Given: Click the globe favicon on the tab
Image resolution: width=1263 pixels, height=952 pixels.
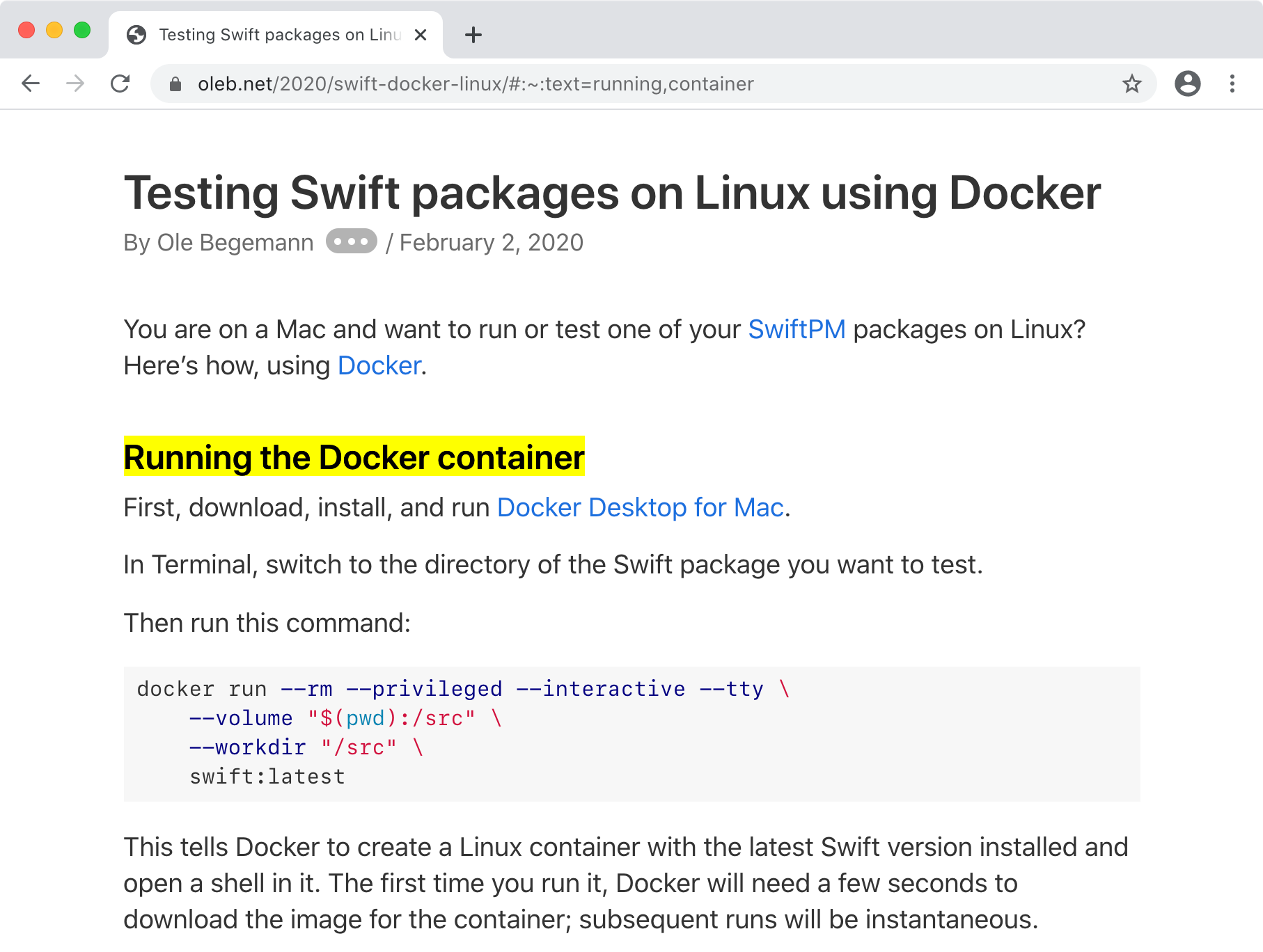Looking at the screenshot, I should [x=136, y=35].
